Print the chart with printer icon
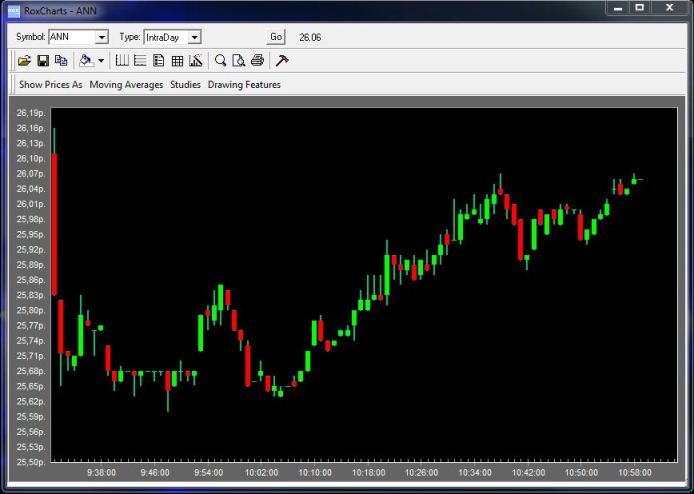 [257, 61]
